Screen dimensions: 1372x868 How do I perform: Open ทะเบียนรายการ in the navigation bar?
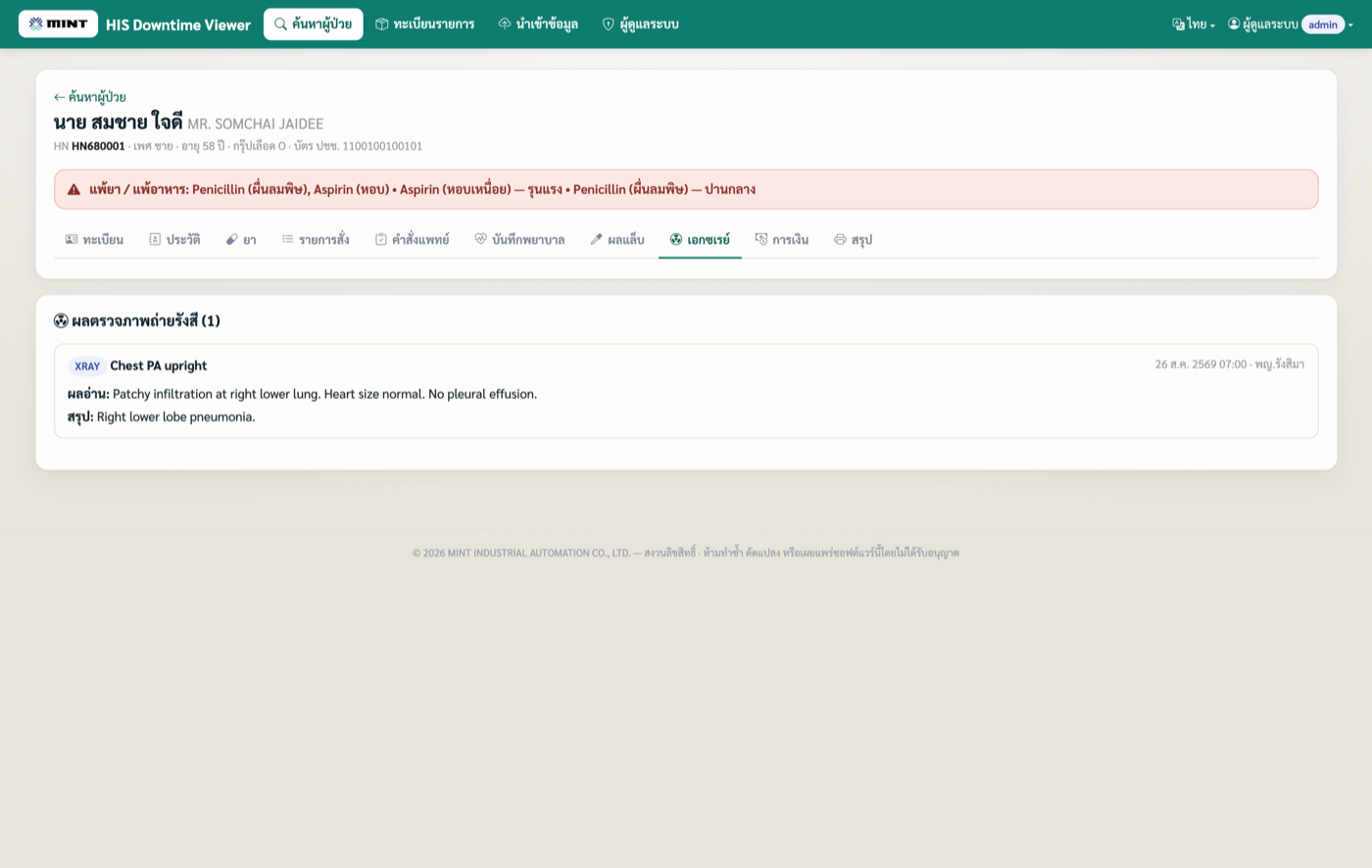[424, 24]
